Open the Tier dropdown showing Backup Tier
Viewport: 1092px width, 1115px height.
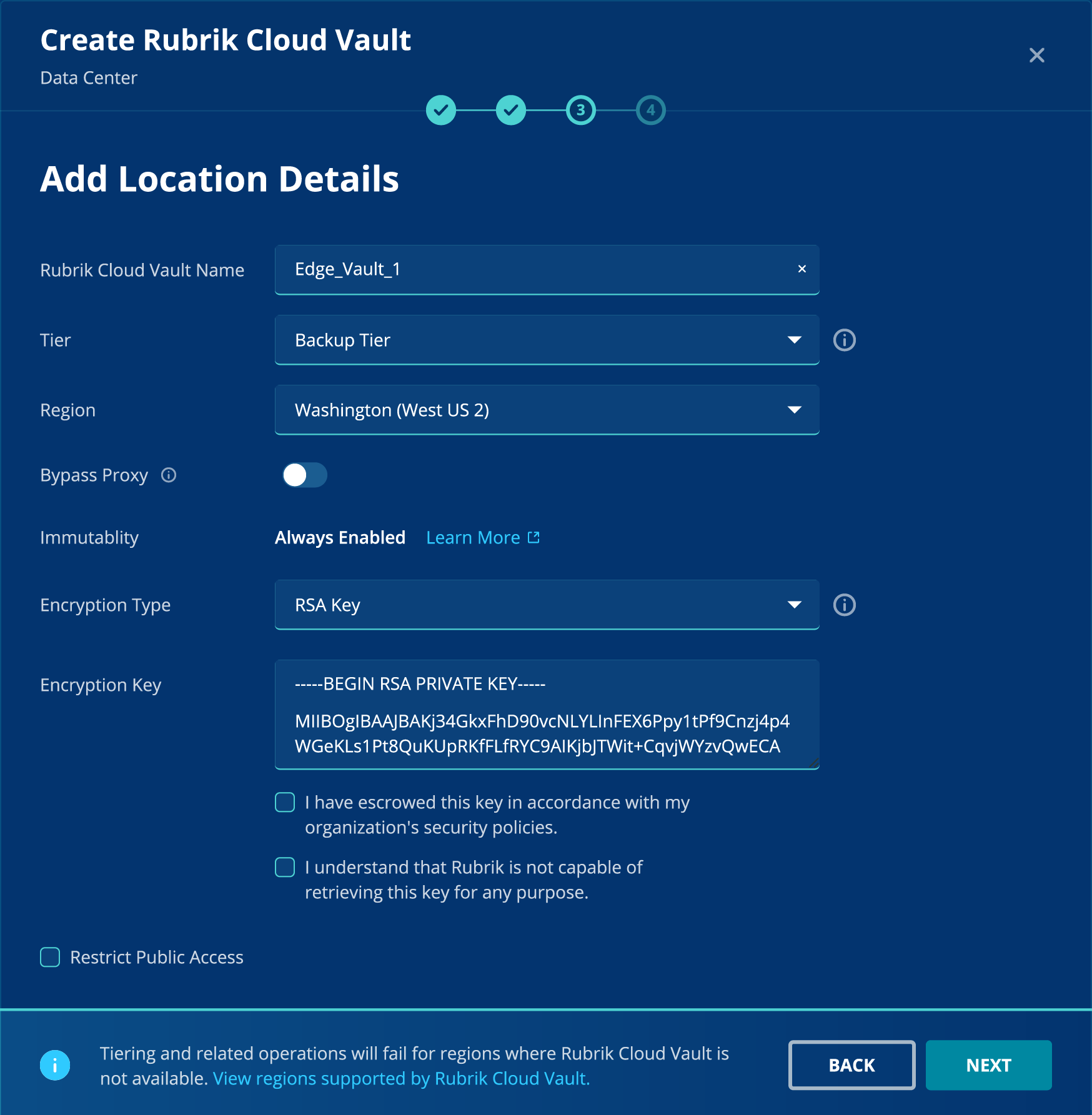pos(547,340)
